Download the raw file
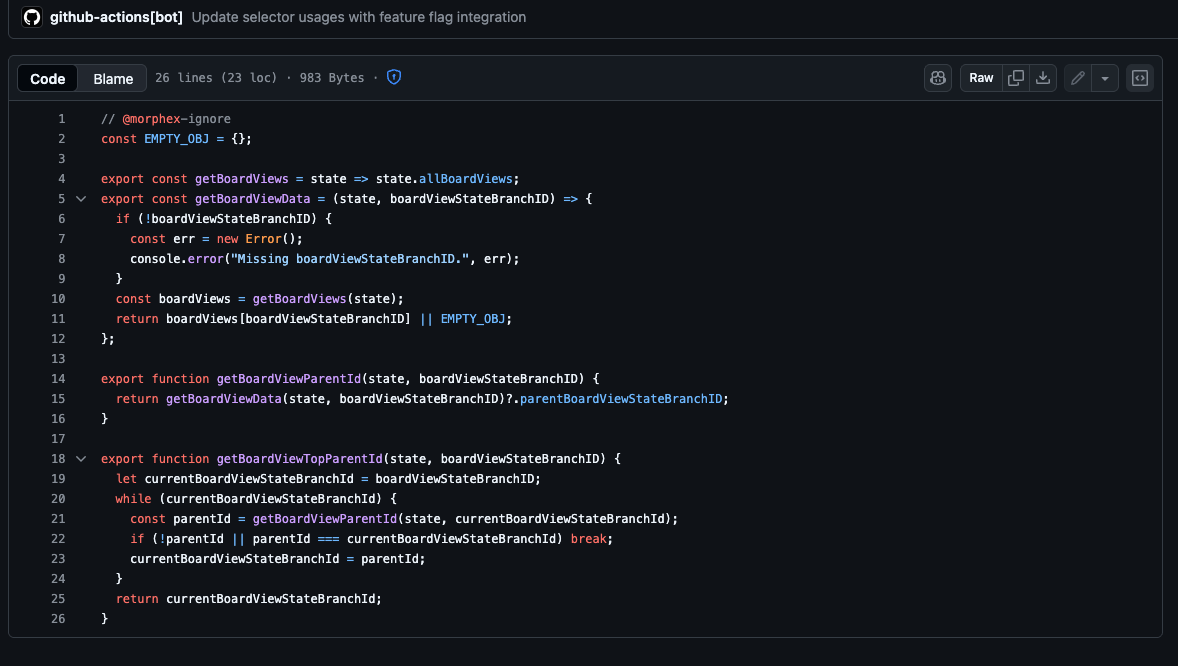This screenshot has width=1178, height=666. tap(1043, 77)
